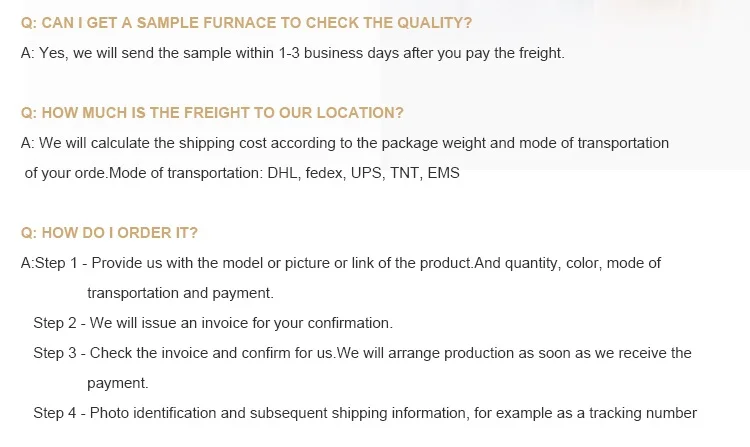Click the answer about sending the sample
The height and width of the screenshot is (447, 750).
point(292,53)
